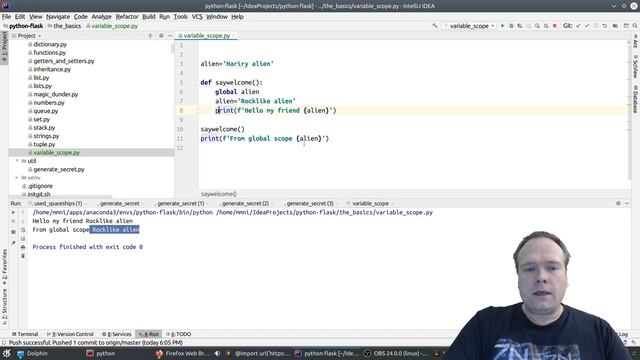This screenshot has width=640, height=360.
Task: Click the script path link in console
Action: click(324, 212)
